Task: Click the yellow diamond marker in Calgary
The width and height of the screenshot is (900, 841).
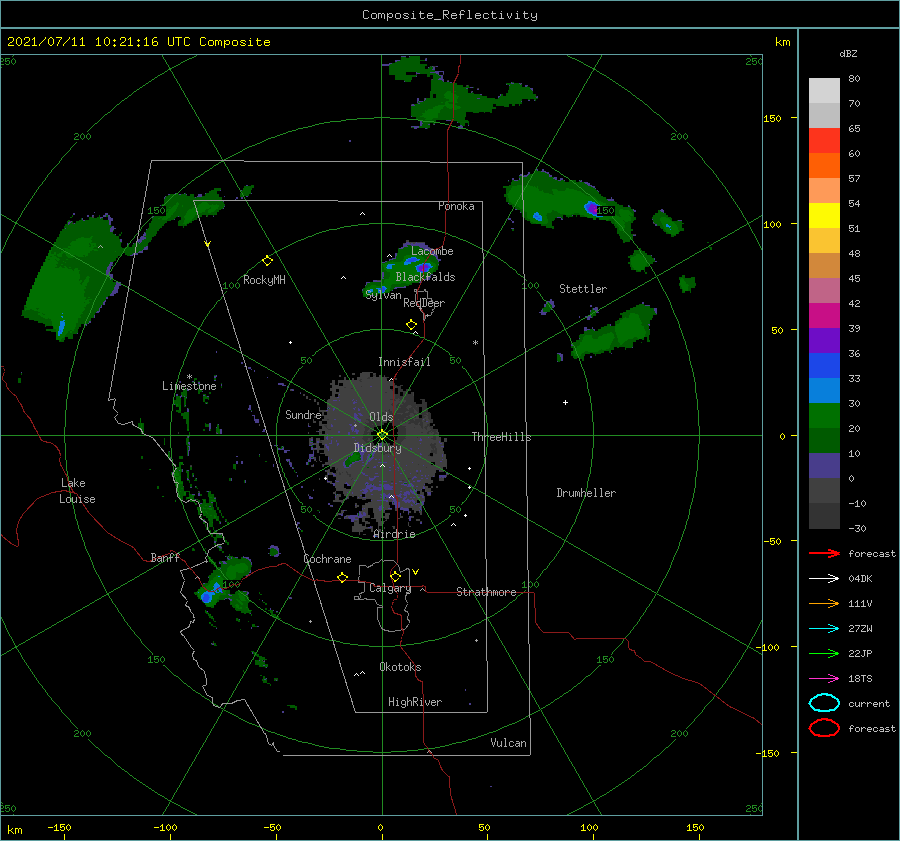Action: click(395, 576)
